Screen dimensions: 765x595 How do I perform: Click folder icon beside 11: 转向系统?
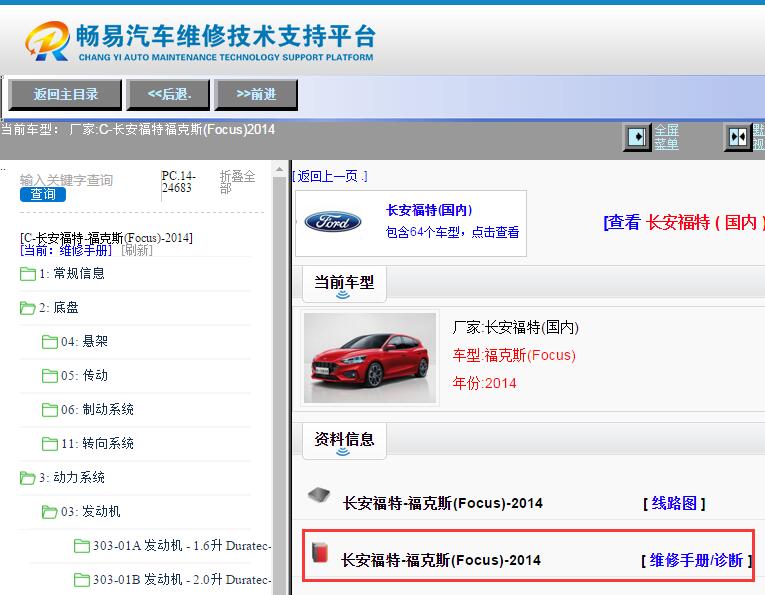50,444
